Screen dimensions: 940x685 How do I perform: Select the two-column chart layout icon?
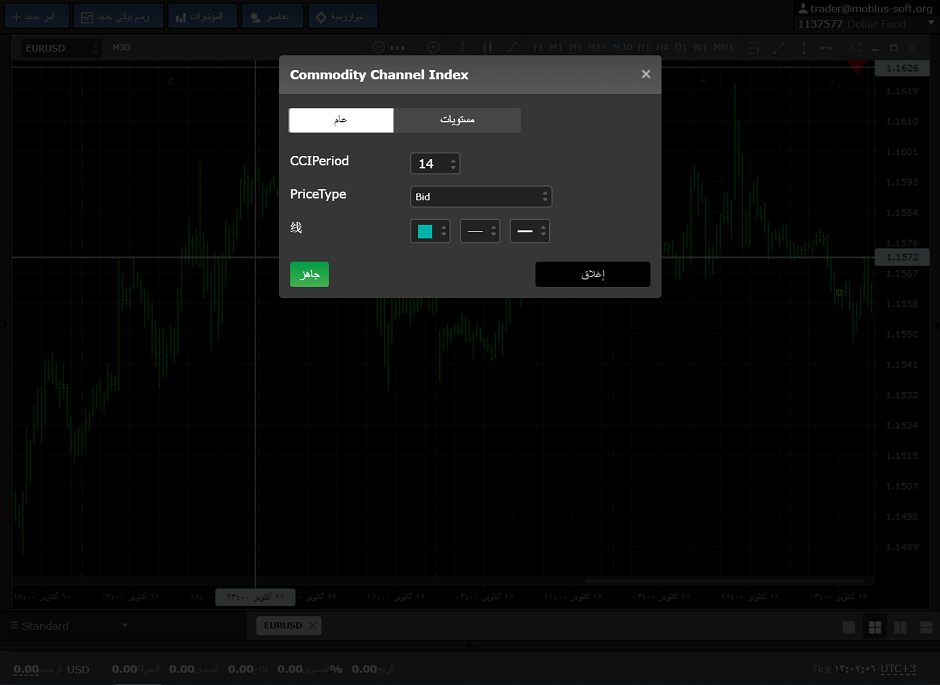900,627
